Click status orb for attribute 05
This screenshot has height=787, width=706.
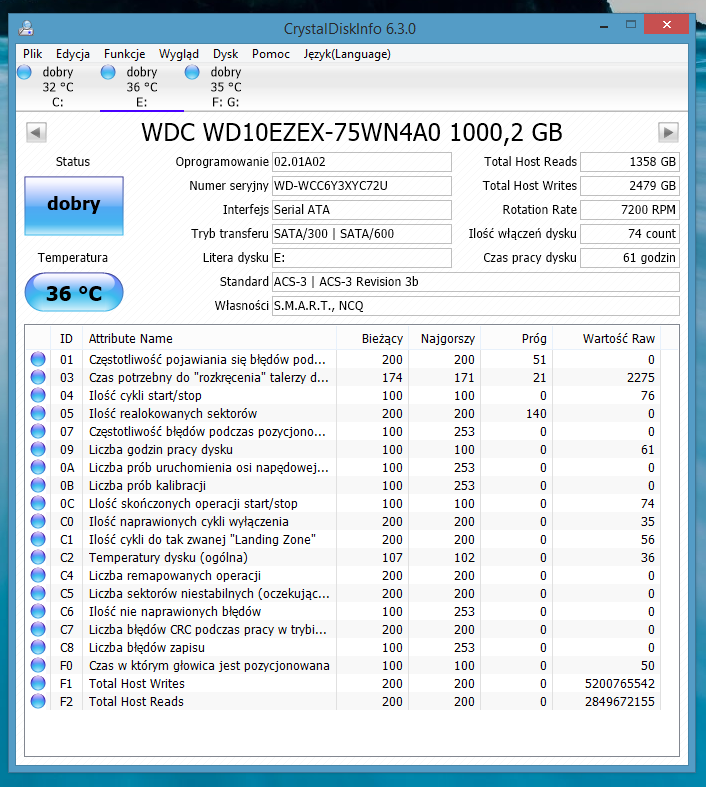tap(38, 414)
